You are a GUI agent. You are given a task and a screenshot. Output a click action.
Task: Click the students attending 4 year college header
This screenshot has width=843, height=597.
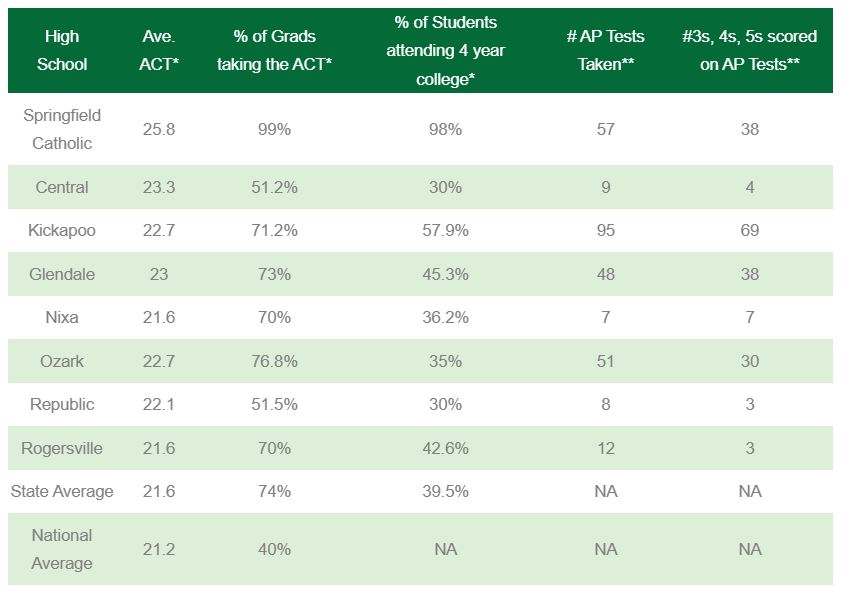click(x=440, y=50)
